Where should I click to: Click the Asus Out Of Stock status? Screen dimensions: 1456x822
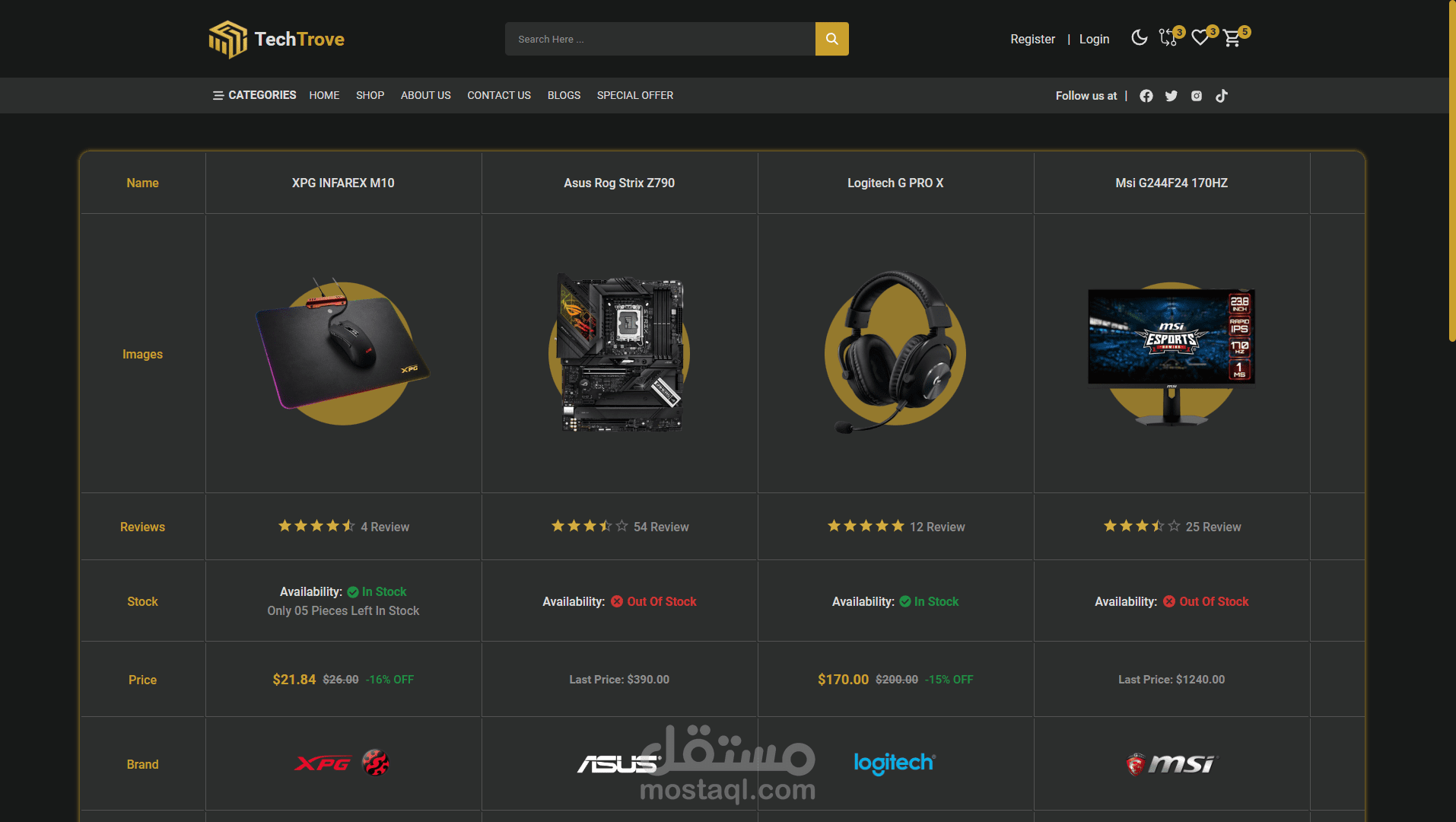pos(653,601)
